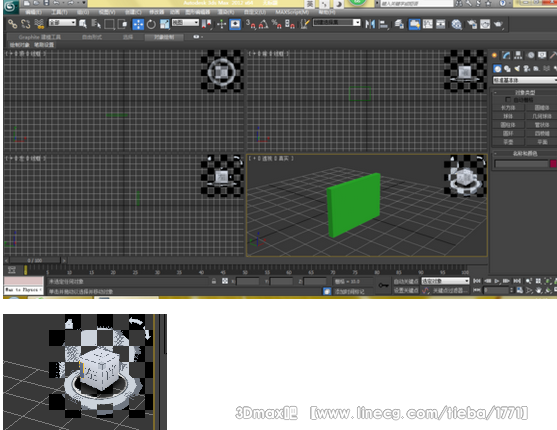Open the object category dropdown in Create panel
This screenshot has height=430, width=557.
pyautogui.click(x=525, y=80)
